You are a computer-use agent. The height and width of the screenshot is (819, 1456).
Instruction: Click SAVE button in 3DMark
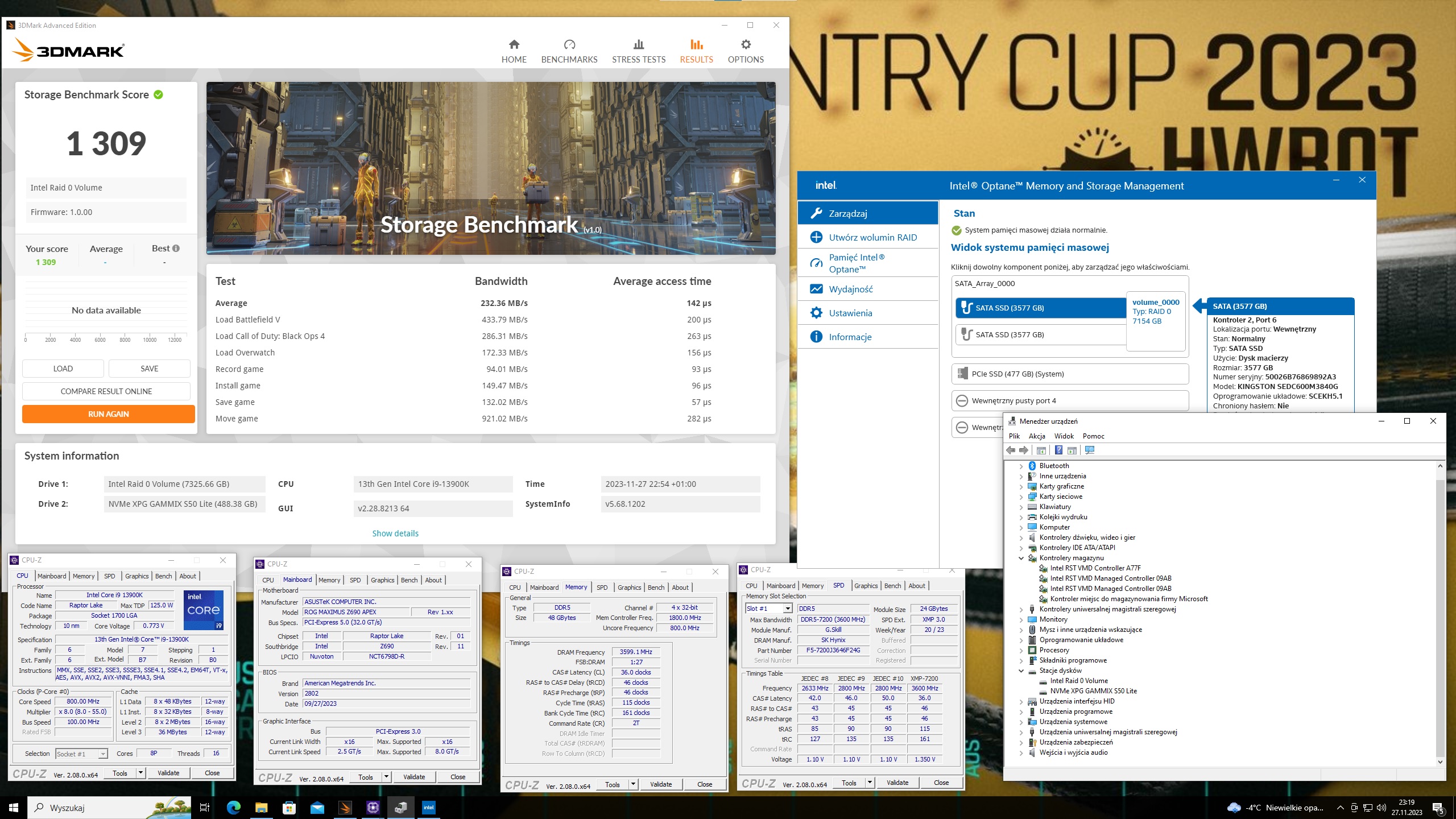tap(149, 369)
